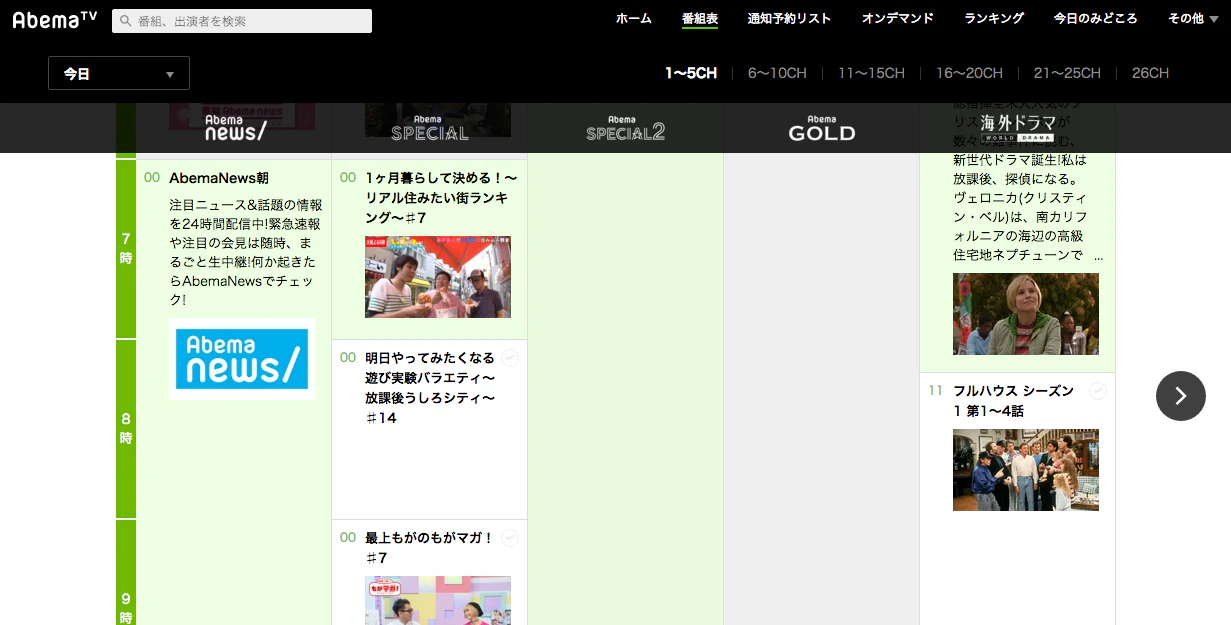
Task: Click the Abema GOLD channel logo header
Action: pyautogui.click(x=821, y=128)
